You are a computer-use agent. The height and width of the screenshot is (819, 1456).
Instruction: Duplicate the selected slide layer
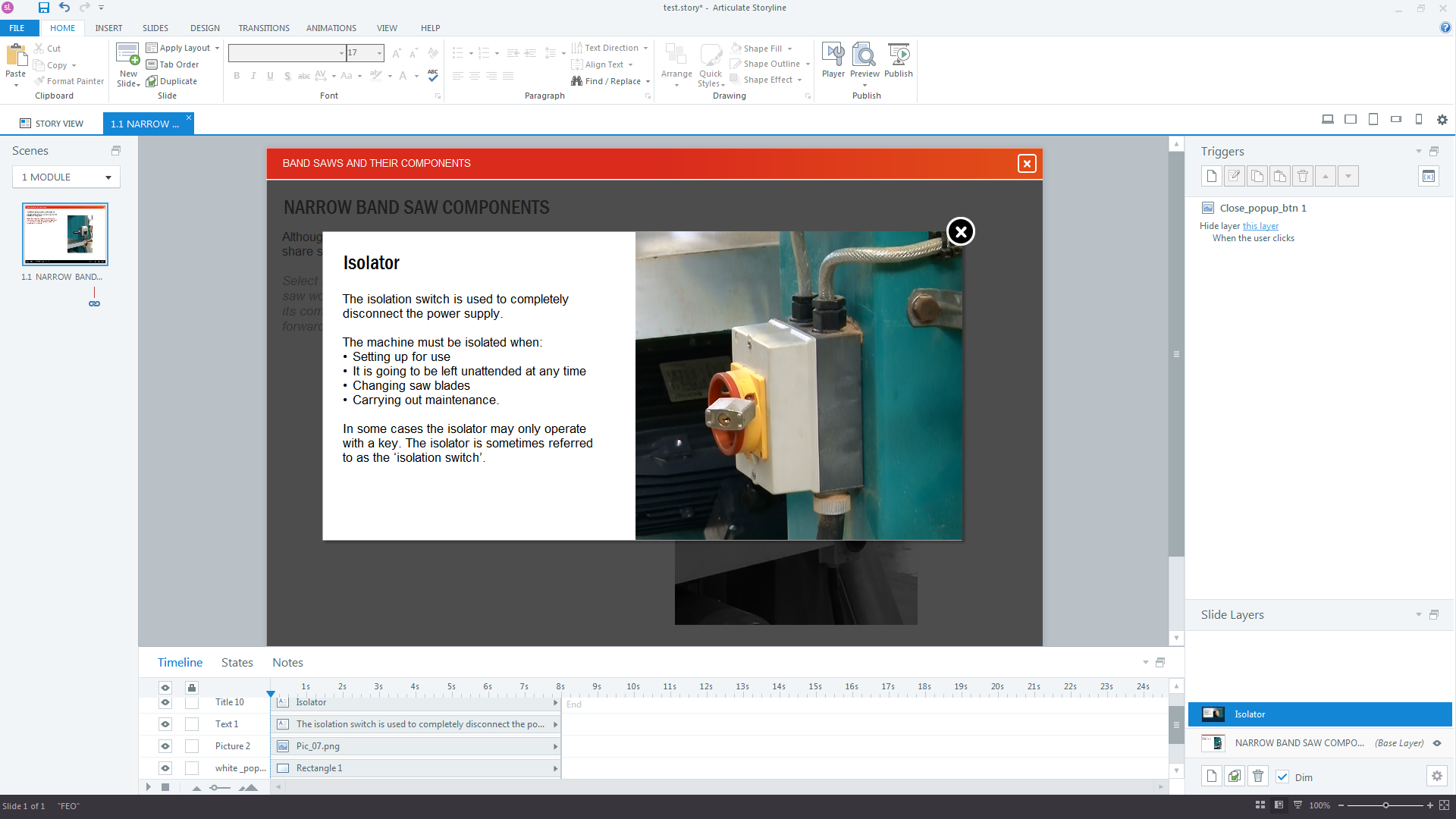(x=1235, y=776)
